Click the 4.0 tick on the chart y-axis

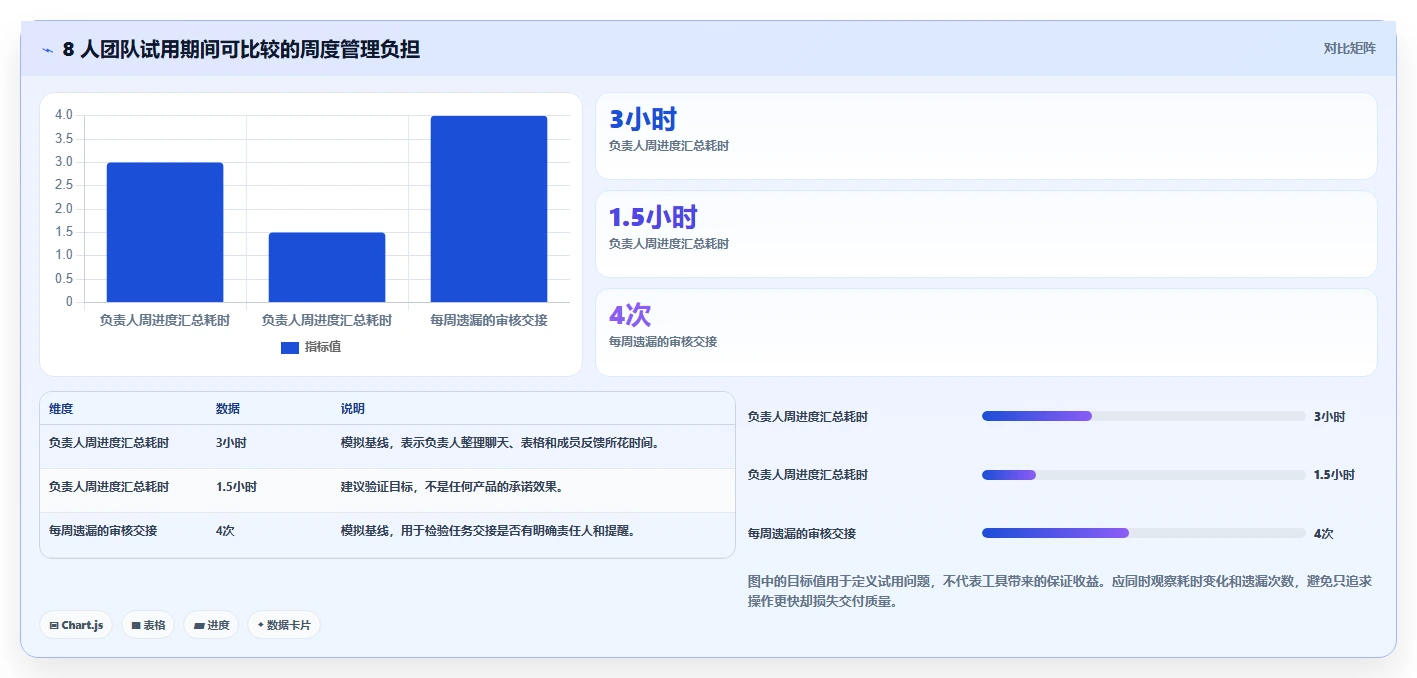tap(64, 115)
